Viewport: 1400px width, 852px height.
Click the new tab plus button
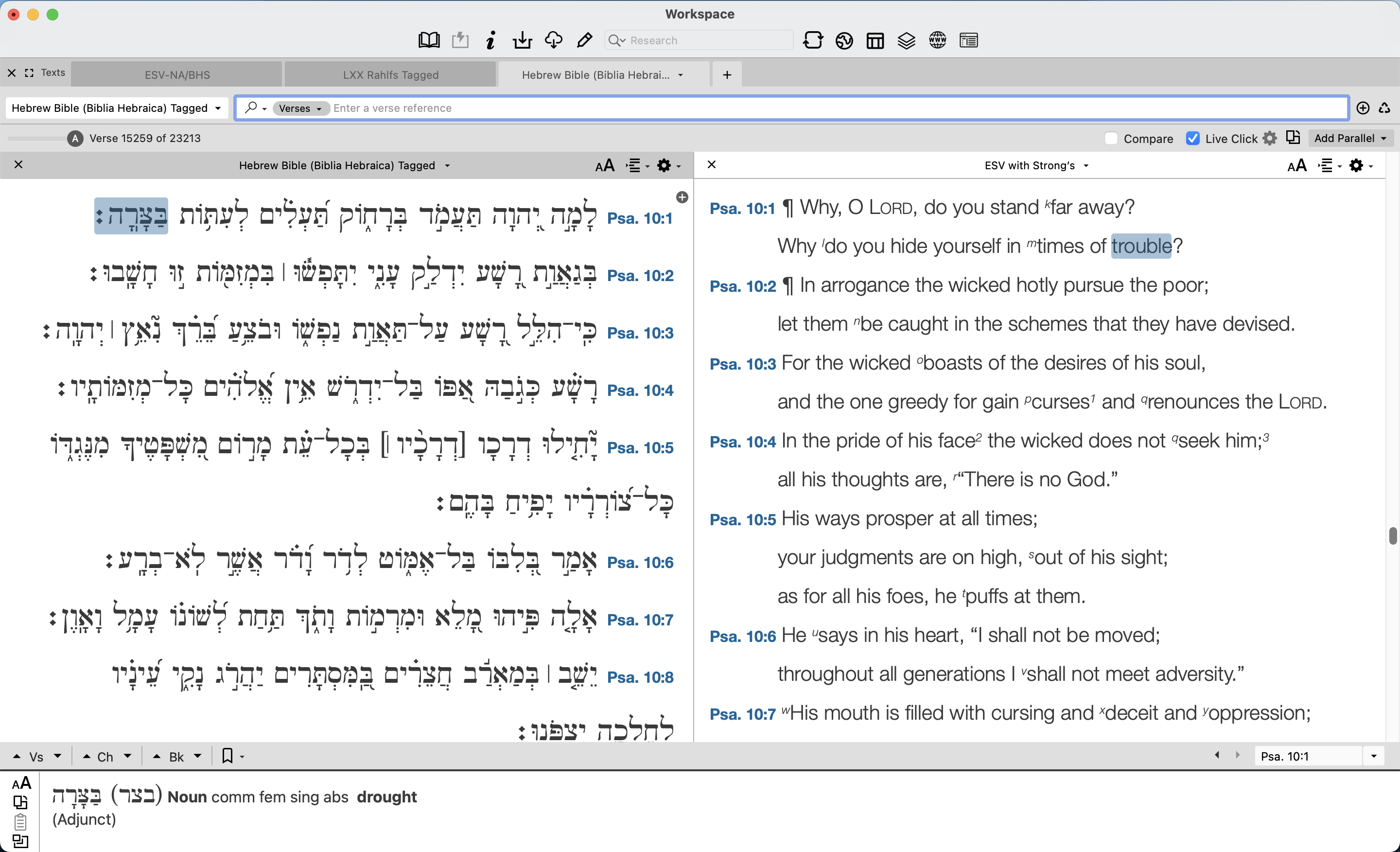[727, 74]
